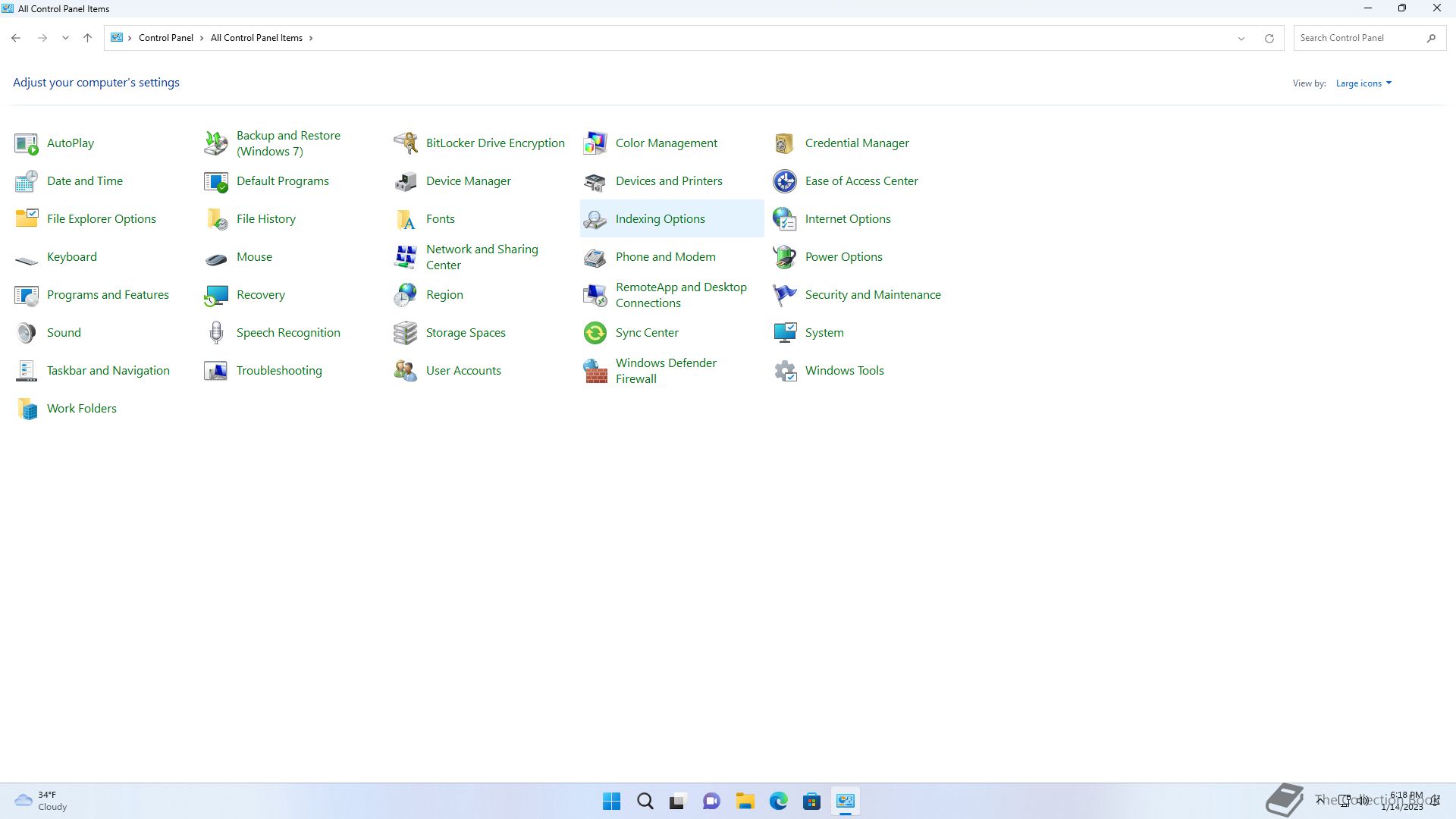Viewport: 1456px width, 819px height.
Task: Launch Microsoft Edge from taskbar
Action: pos(779,802)
